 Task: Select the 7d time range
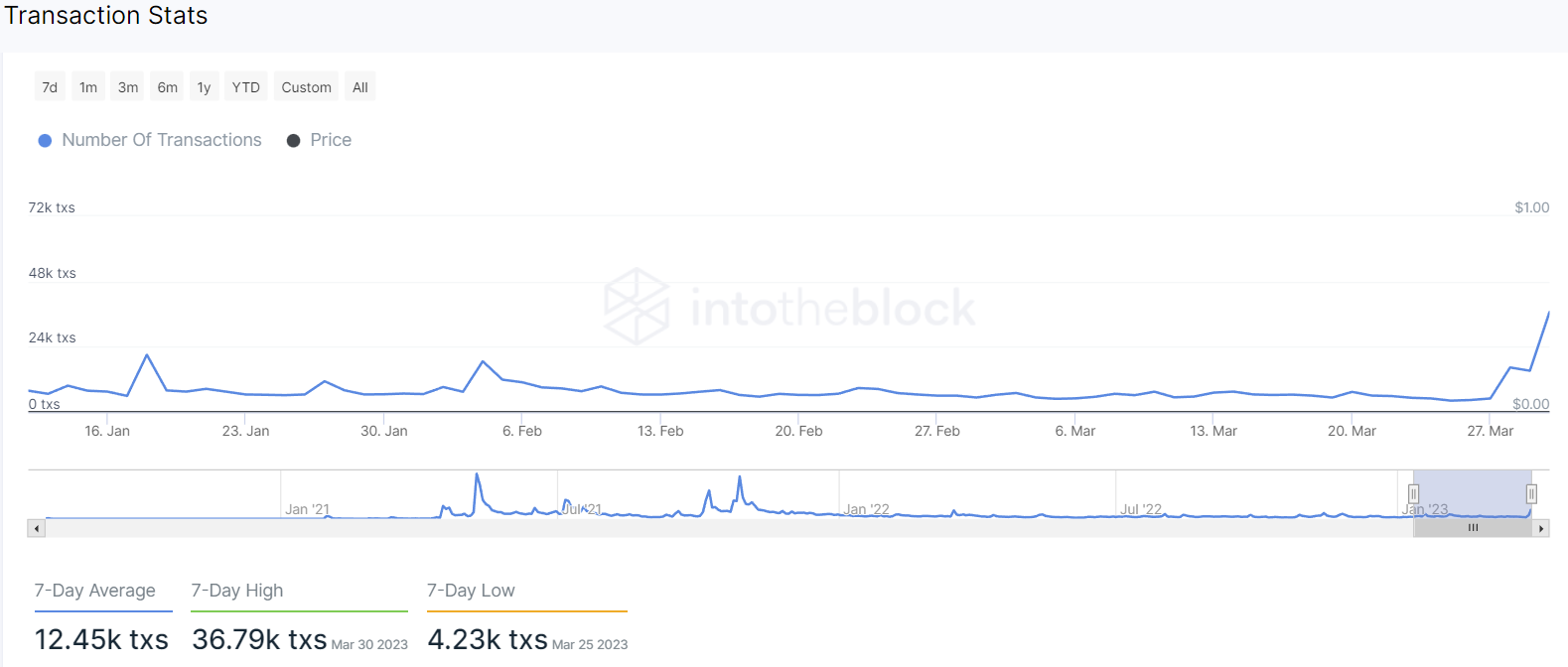pyautogui.click(x=50, y=87)
